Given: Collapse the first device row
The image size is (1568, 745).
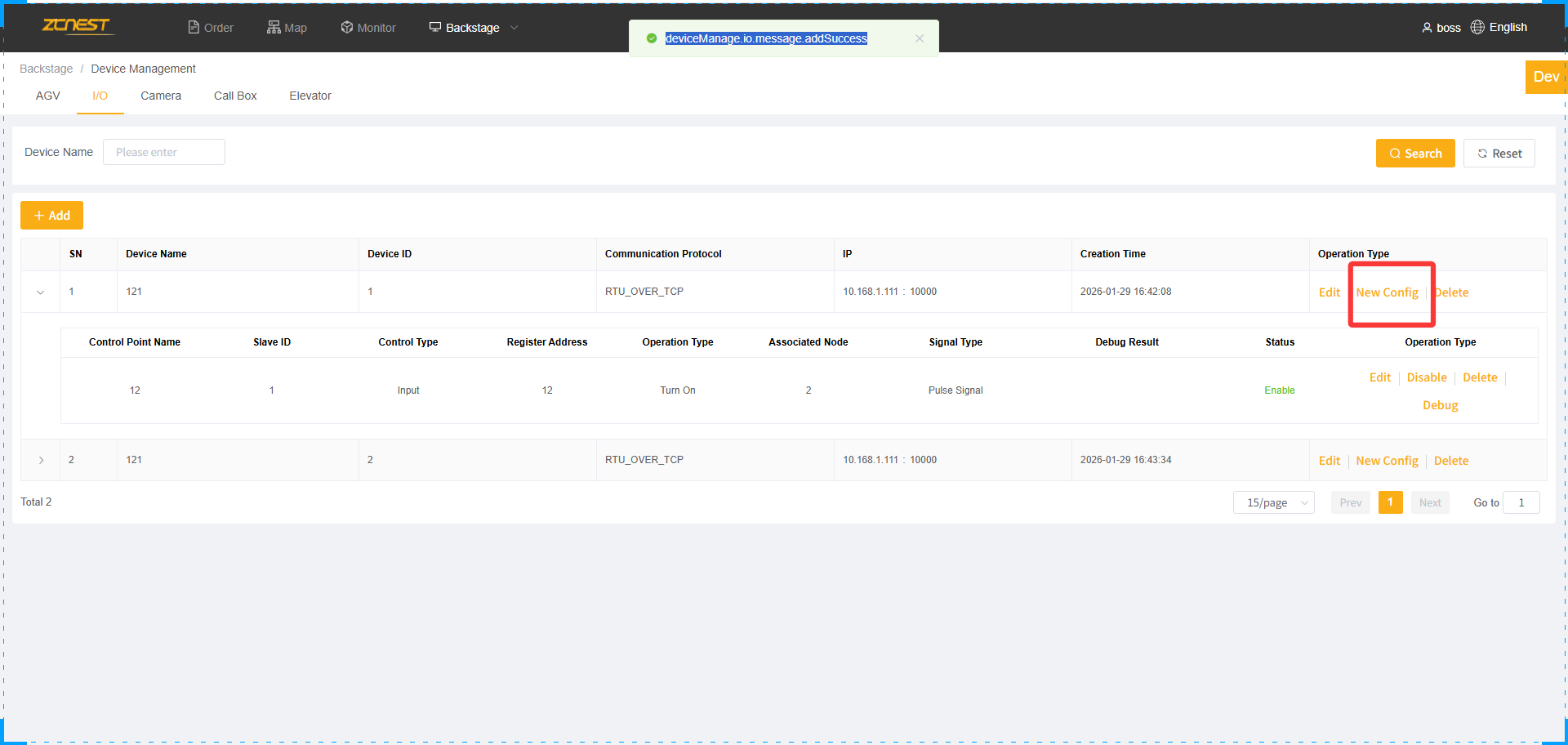Looking at the screenshot, I should [41, 292].
